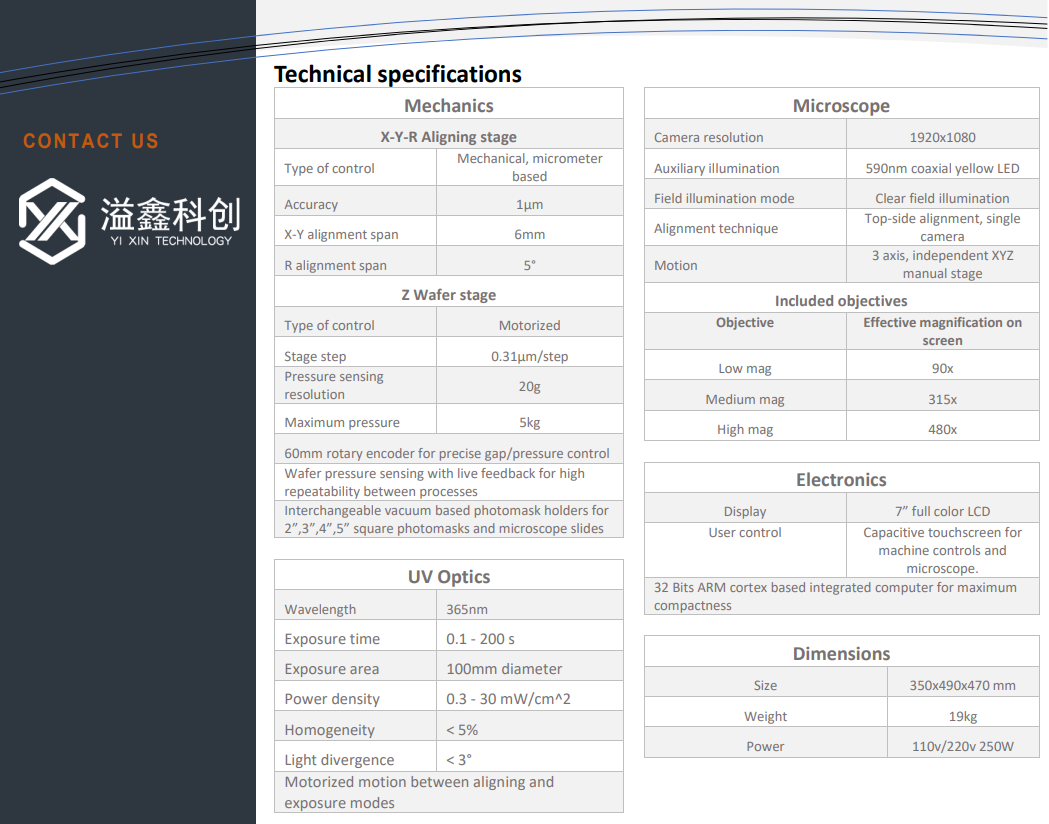
Task: Click 'Mechanical, micrometer based' value
Action: (x=530, y=167)
